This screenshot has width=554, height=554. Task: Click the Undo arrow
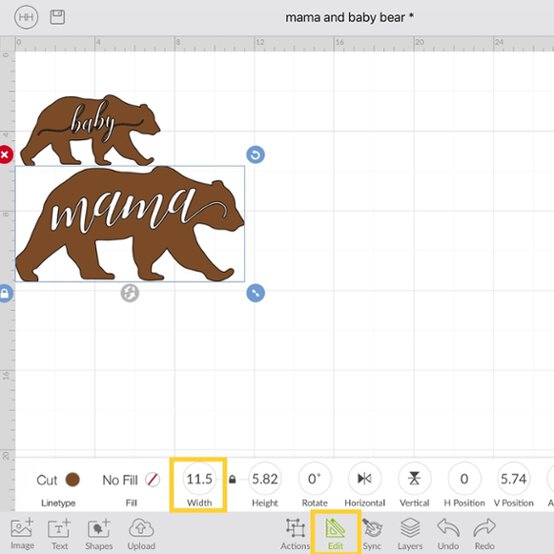[x=448, y=534]
